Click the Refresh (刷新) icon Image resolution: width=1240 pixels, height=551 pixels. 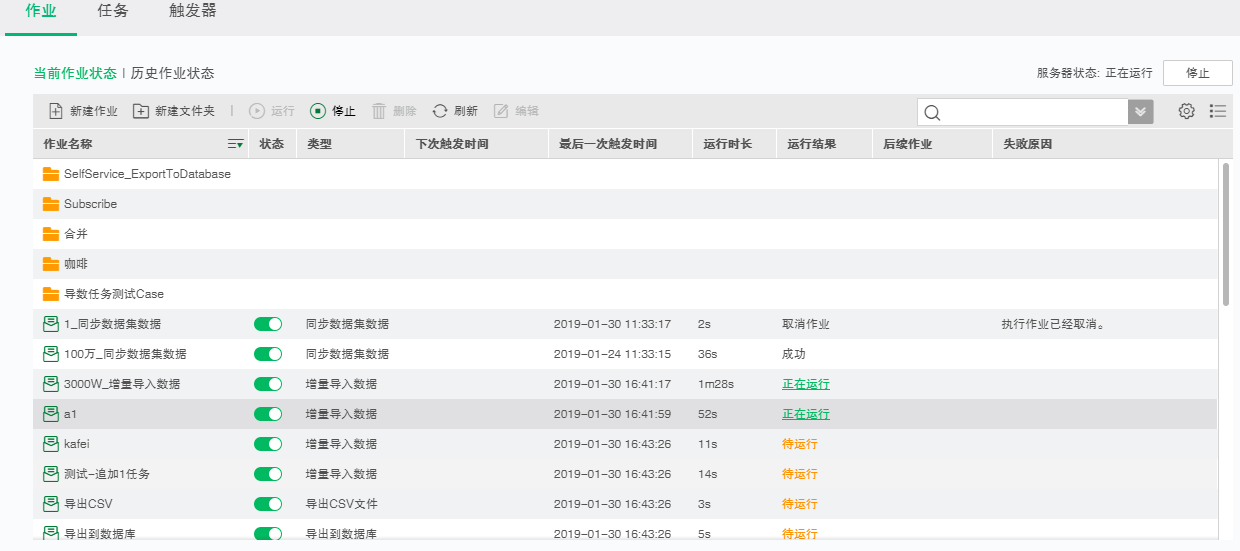[x=440, y=111]
